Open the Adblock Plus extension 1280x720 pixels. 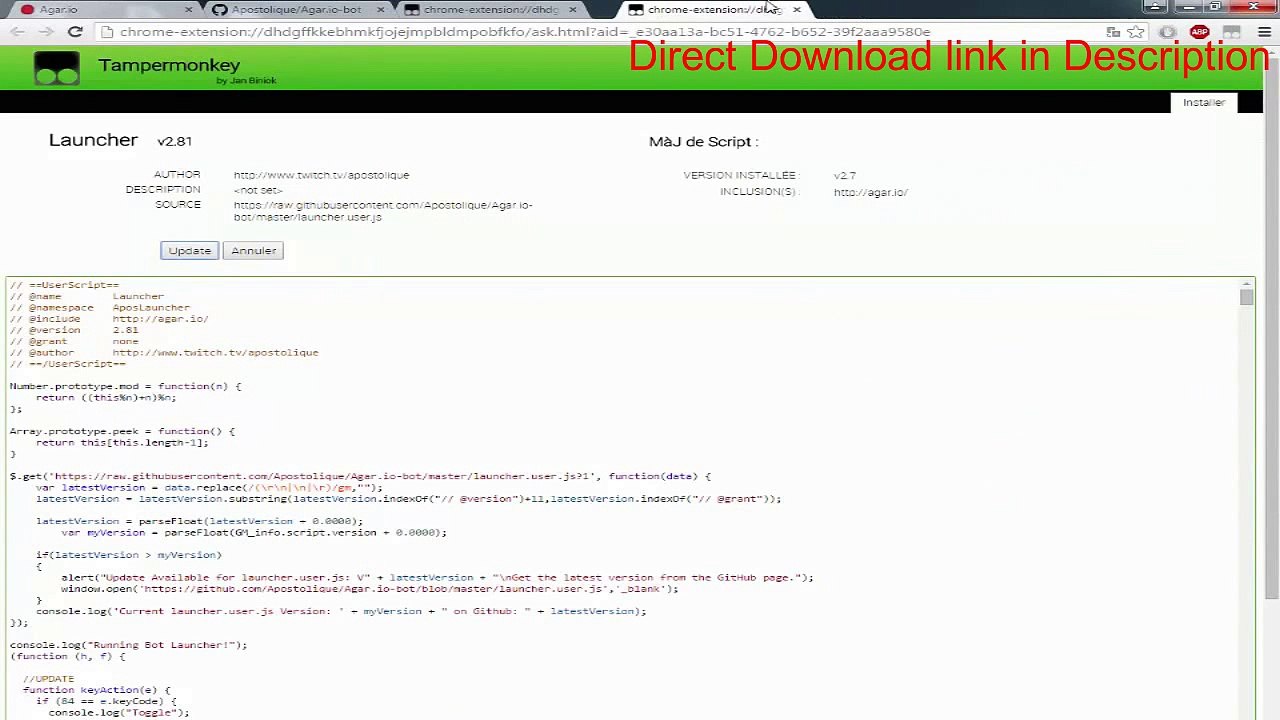[1199, 32]
